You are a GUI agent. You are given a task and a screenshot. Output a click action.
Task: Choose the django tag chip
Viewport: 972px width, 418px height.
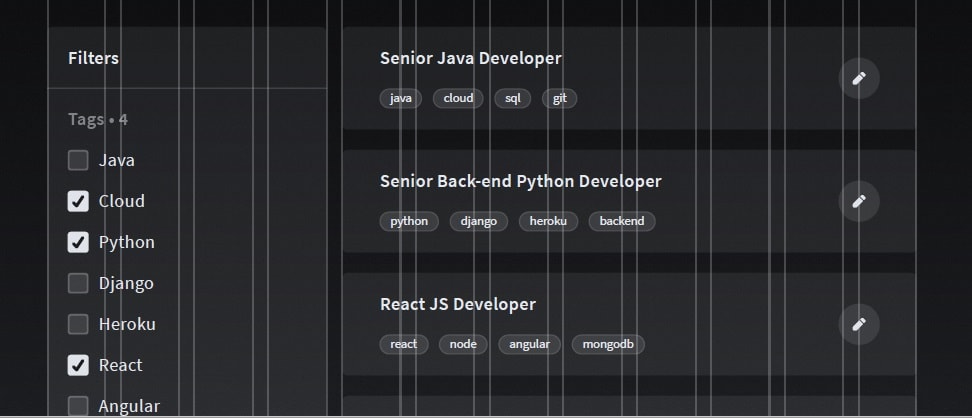479,221
